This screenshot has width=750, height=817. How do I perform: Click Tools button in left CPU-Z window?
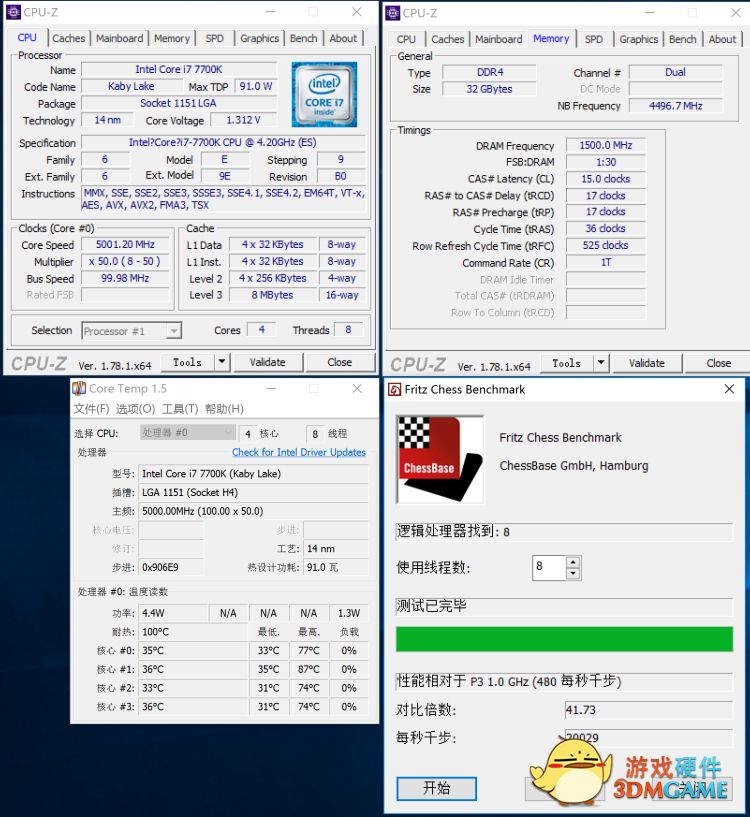(188, 362)
